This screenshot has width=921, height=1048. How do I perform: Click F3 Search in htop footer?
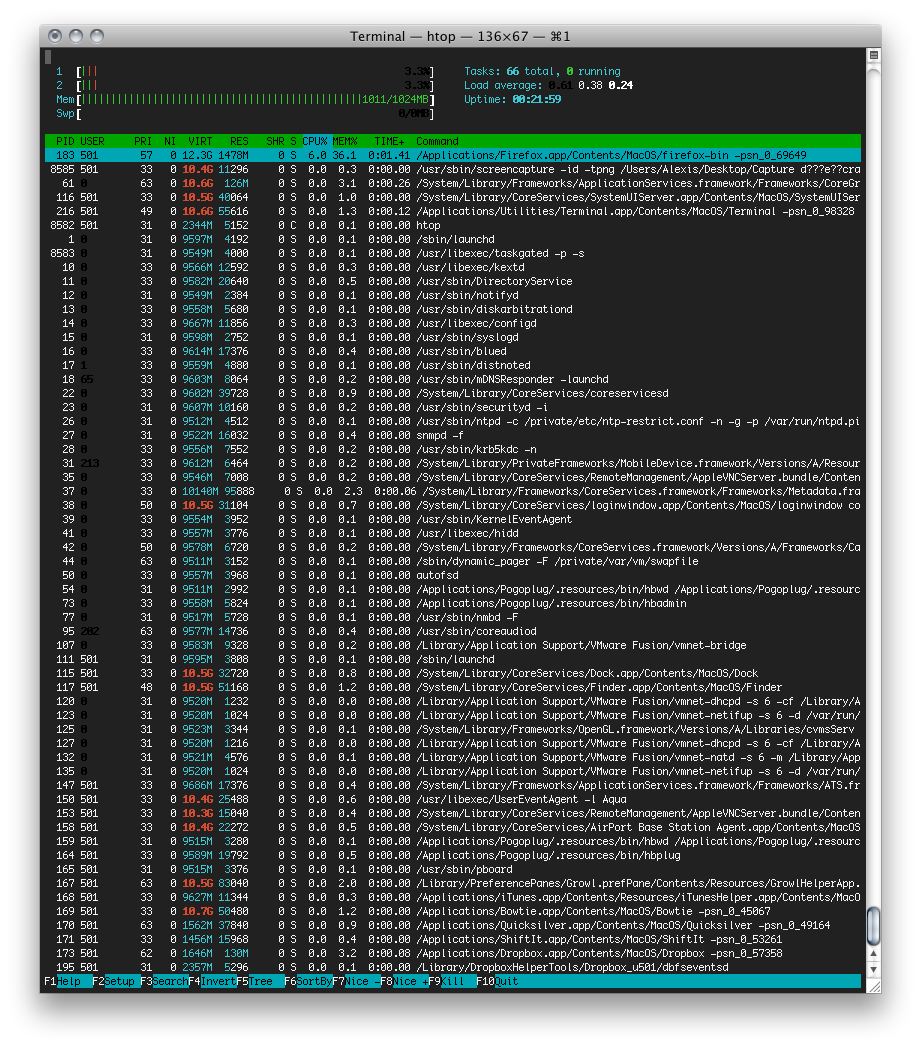[164, 981]
